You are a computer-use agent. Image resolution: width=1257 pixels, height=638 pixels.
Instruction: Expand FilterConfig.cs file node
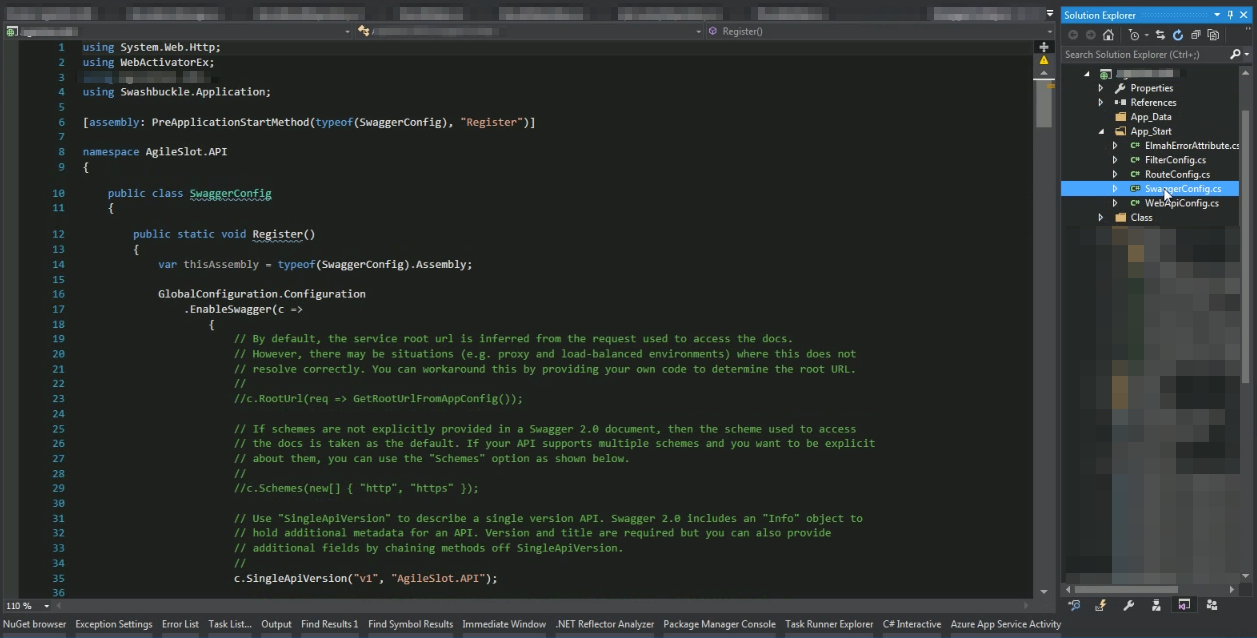click(x=1115, y=160)
